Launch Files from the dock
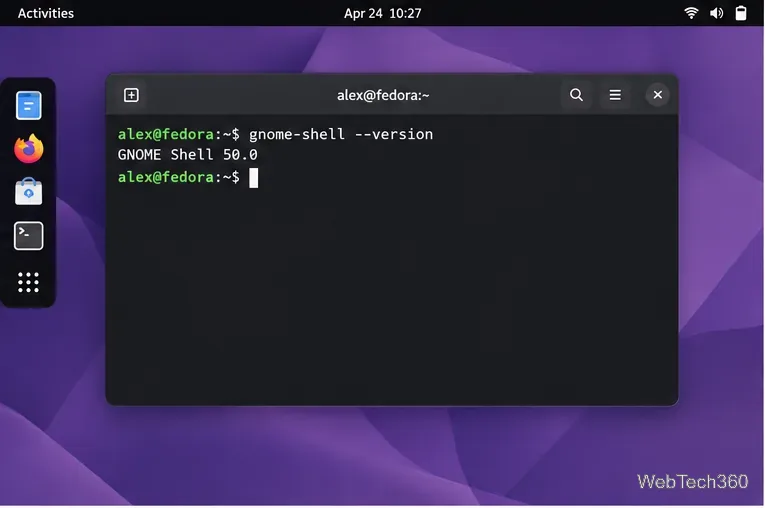 28,105
